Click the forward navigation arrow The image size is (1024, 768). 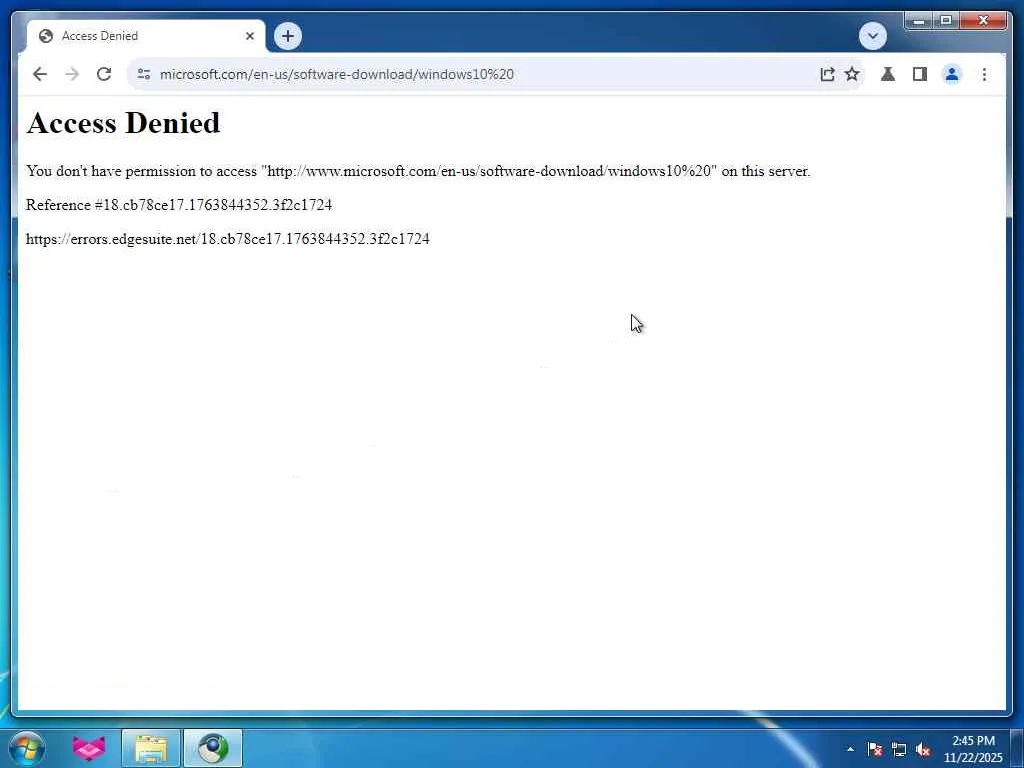[x=72, y=74]
